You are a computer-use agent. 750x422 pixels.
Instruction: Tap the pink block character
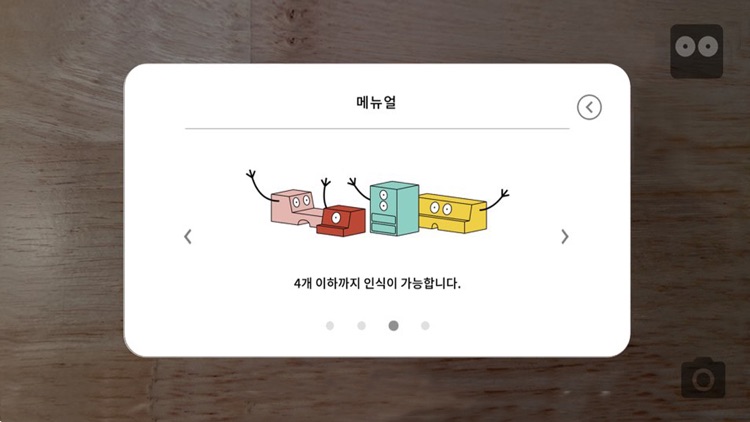pyautogui.click(x=295, y=208)
